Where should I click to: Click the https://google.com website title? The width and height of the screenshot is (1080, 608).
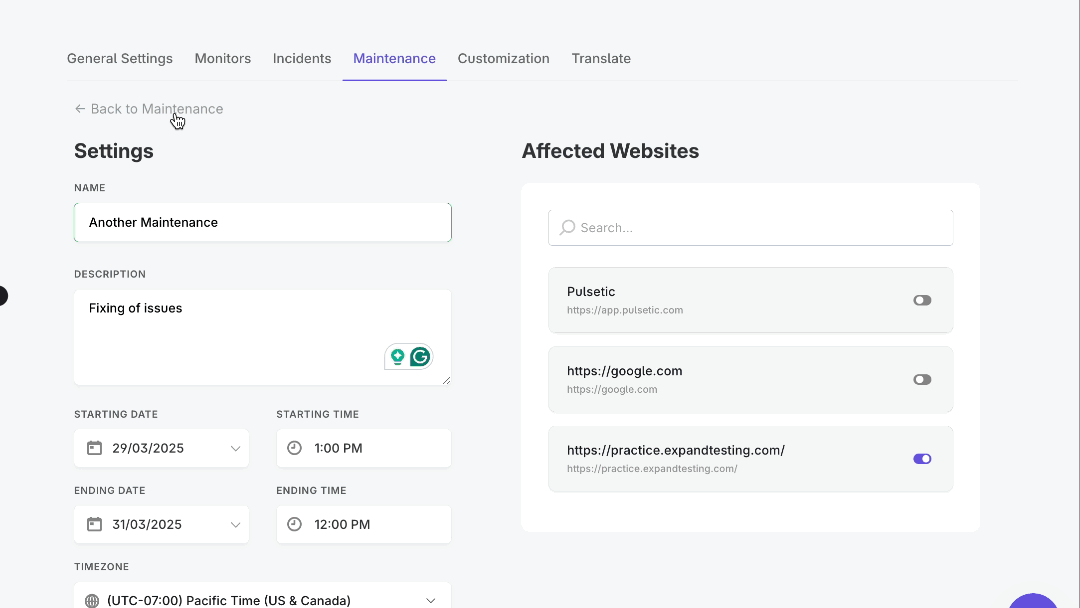click(625, 371)
